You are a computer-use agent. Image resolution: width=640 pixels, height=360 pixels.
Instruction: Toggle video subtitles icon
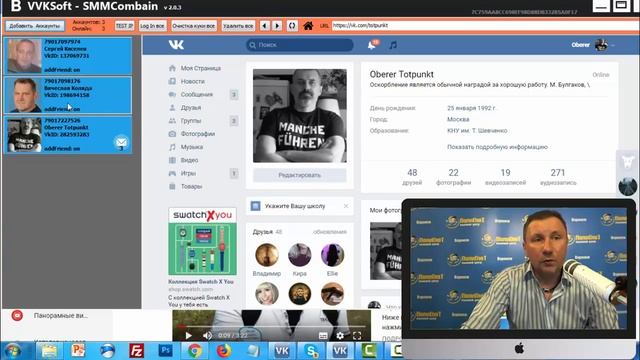click(x=323, y=336)
